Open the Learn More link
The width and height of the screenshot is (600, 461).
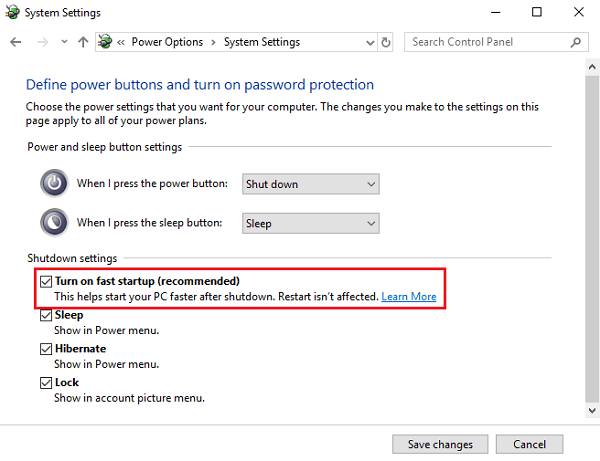[x=409, y=297]
